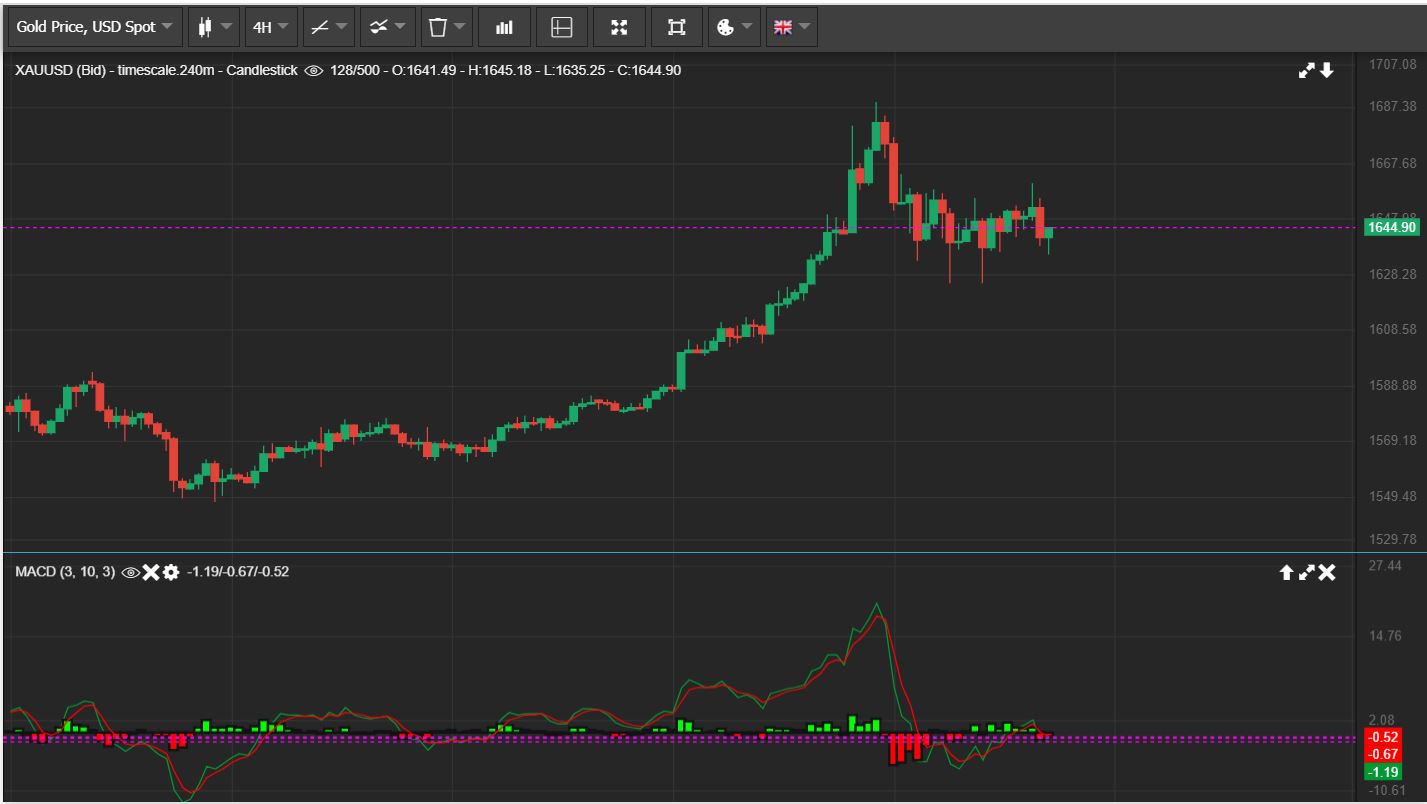This screenshot has width=1427, height=804.
Task: Move the price pane down with arrow
Action: [1327, 71]
